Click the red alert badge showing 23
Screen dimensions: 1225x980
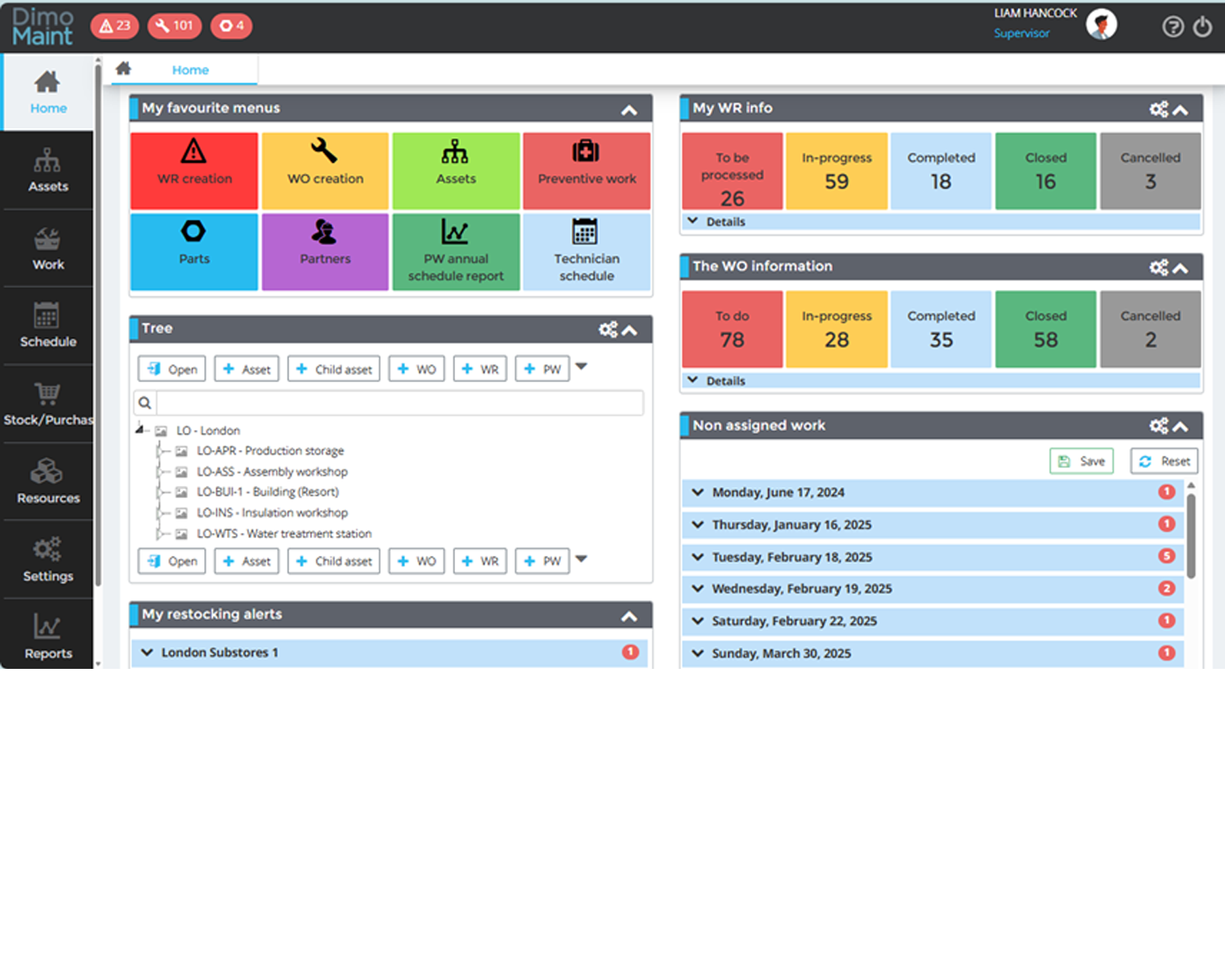coord(114,26)
